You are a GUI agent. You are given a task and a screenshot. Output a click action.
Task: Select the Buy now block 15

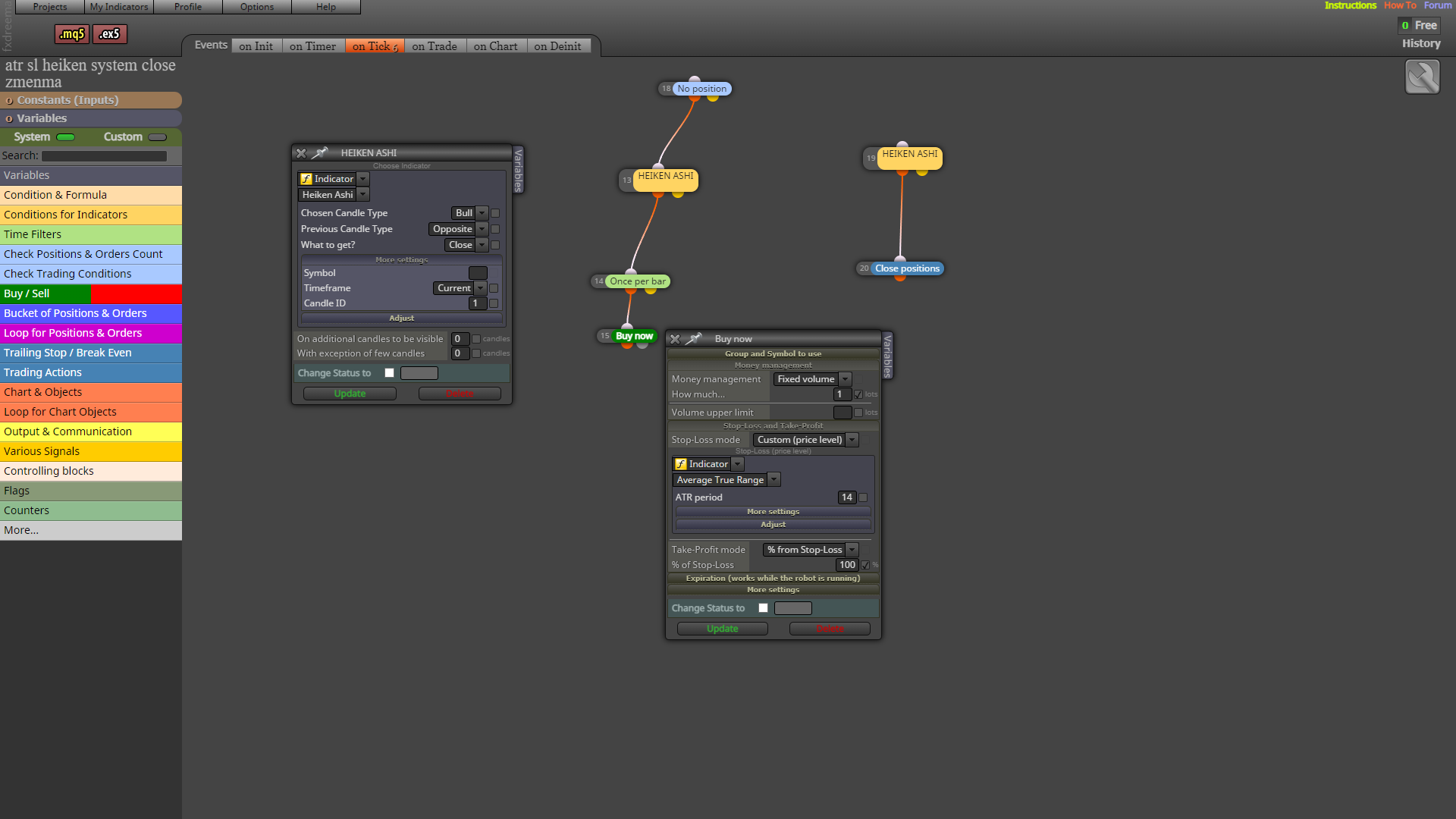tap(634, 336)
